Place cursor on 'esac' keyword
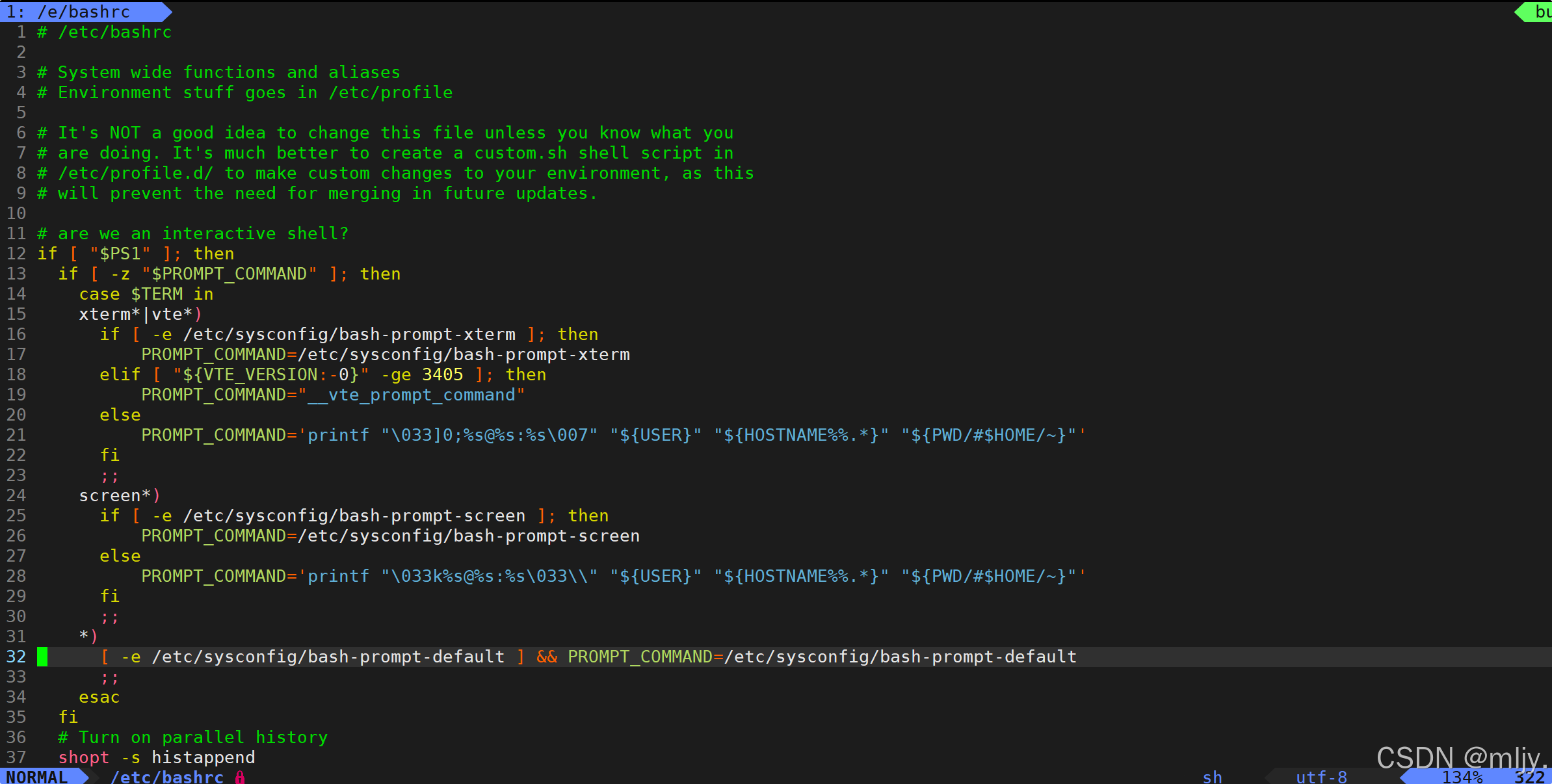 click(x=99, y=697)
